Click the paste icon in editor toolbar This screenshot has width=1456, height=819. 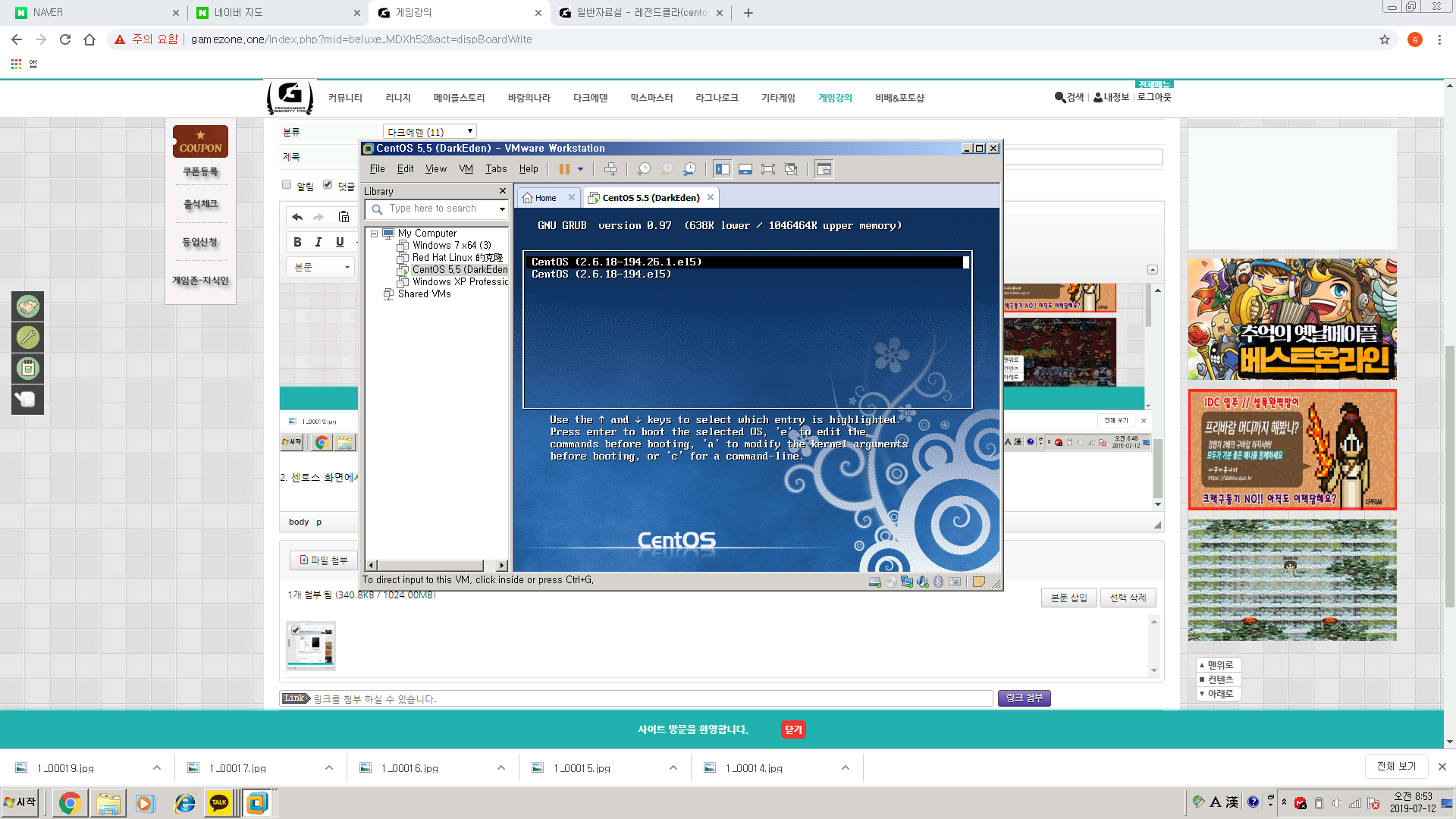coord(344,217)
